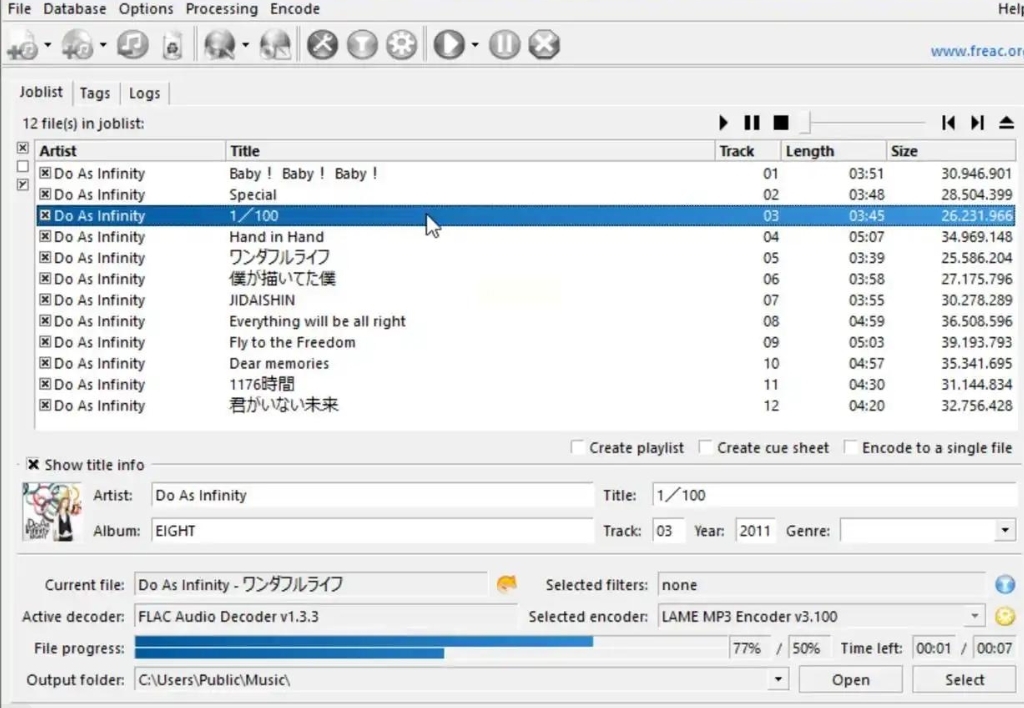The height and width of the screenshot is (708, 1024).
Task: Click the select-all joblist icon
Action: pyautogui.click(x=23, y=148)
